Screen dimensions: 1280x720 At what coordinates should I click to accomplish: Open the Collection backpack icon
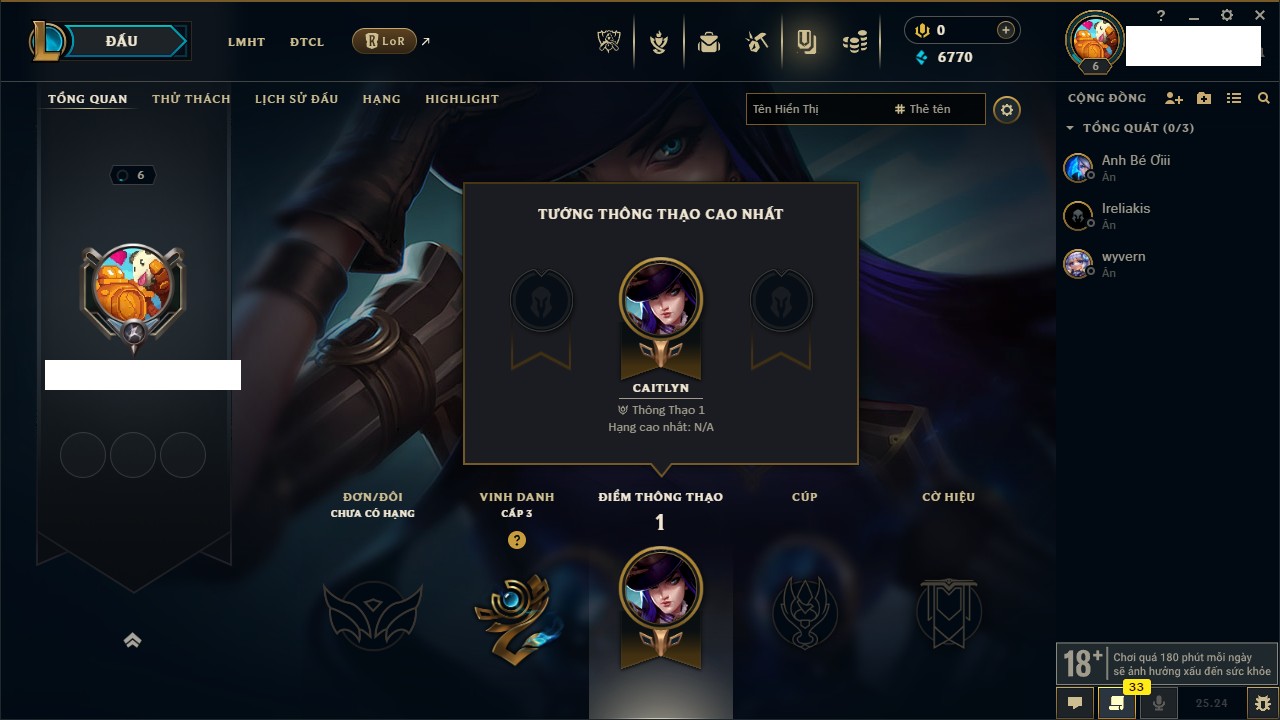(709, 42)
